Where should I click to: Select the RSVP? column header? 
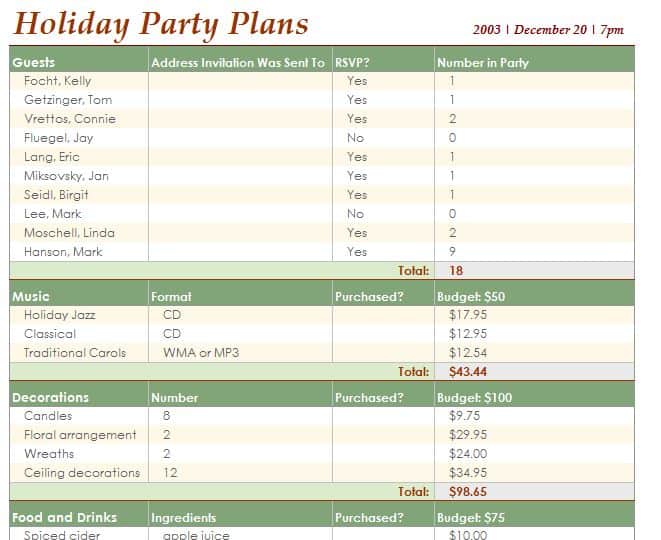383,62
